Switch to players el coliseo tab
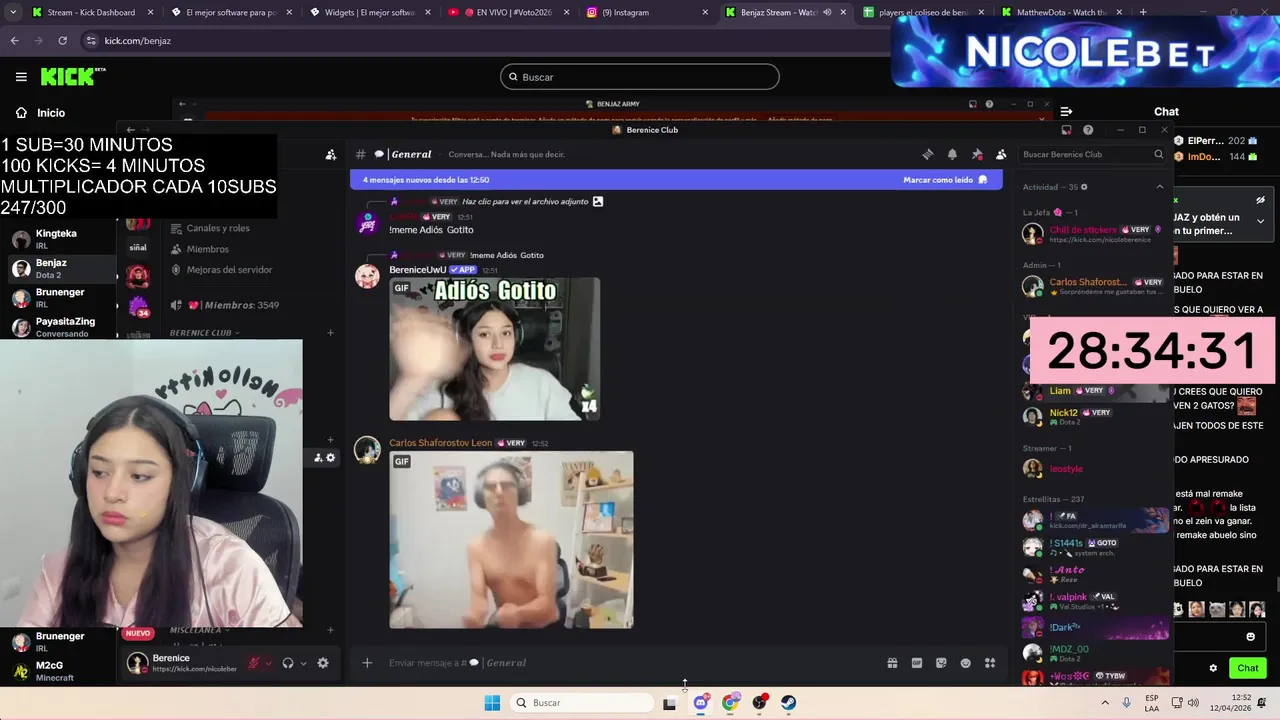 [922, 13]
